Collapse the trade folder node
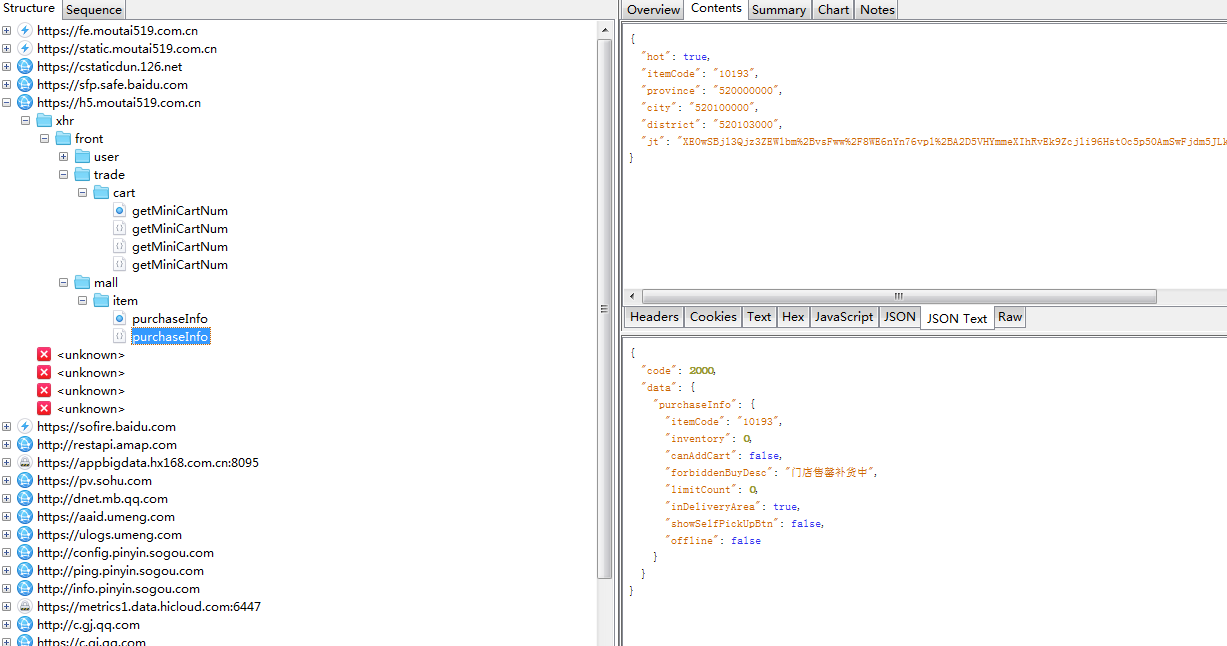Image resolution: width=1227 pixels, height=646 pixels. [x=64, y=175]
